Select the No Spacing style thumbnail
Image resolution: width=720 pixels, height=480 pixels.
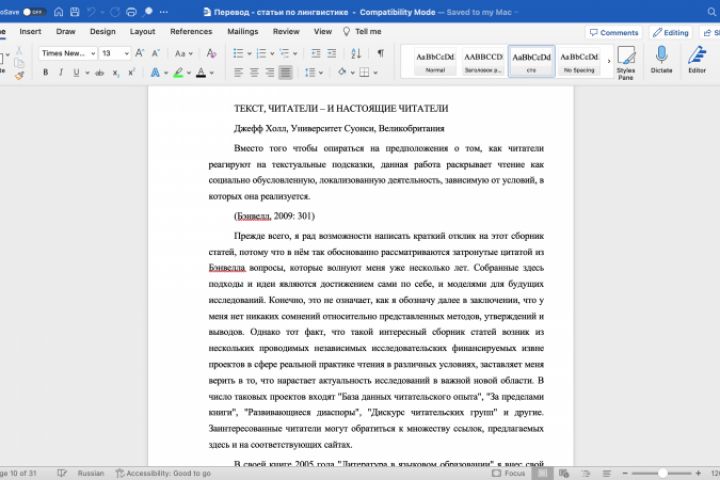point(579,61)
